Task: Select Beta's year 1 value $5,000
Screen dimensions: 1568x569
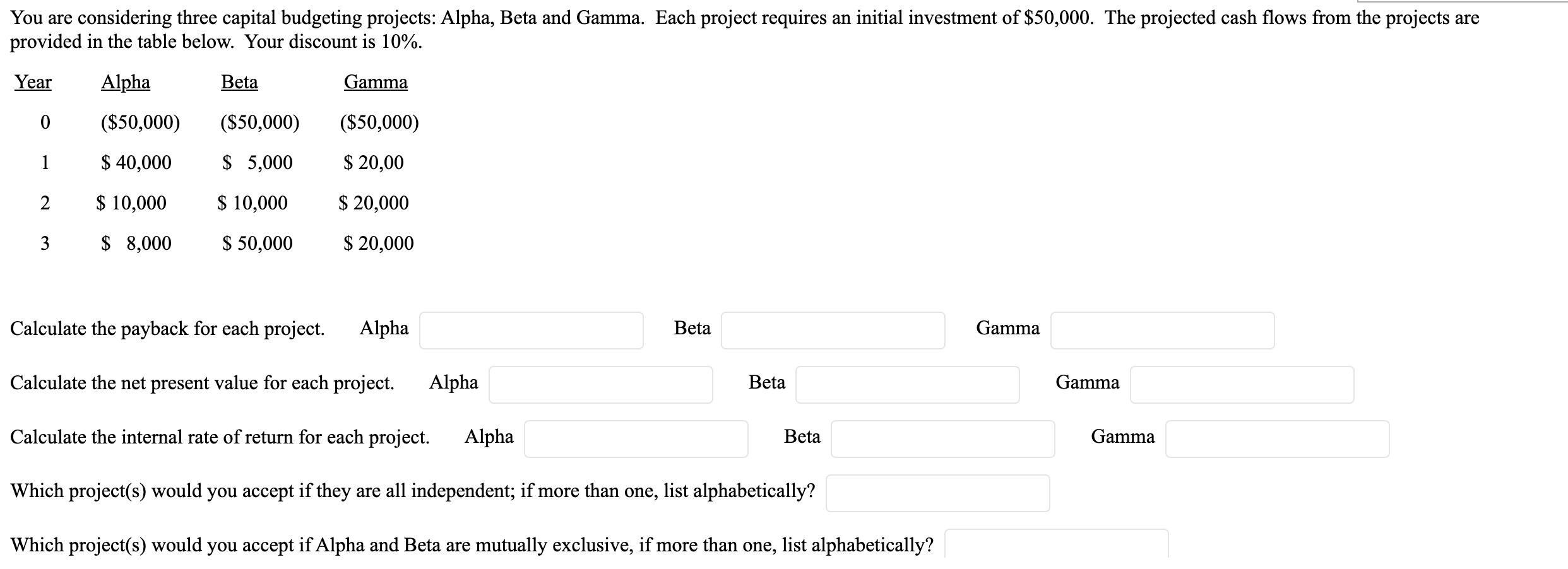Action: [258, 163]
